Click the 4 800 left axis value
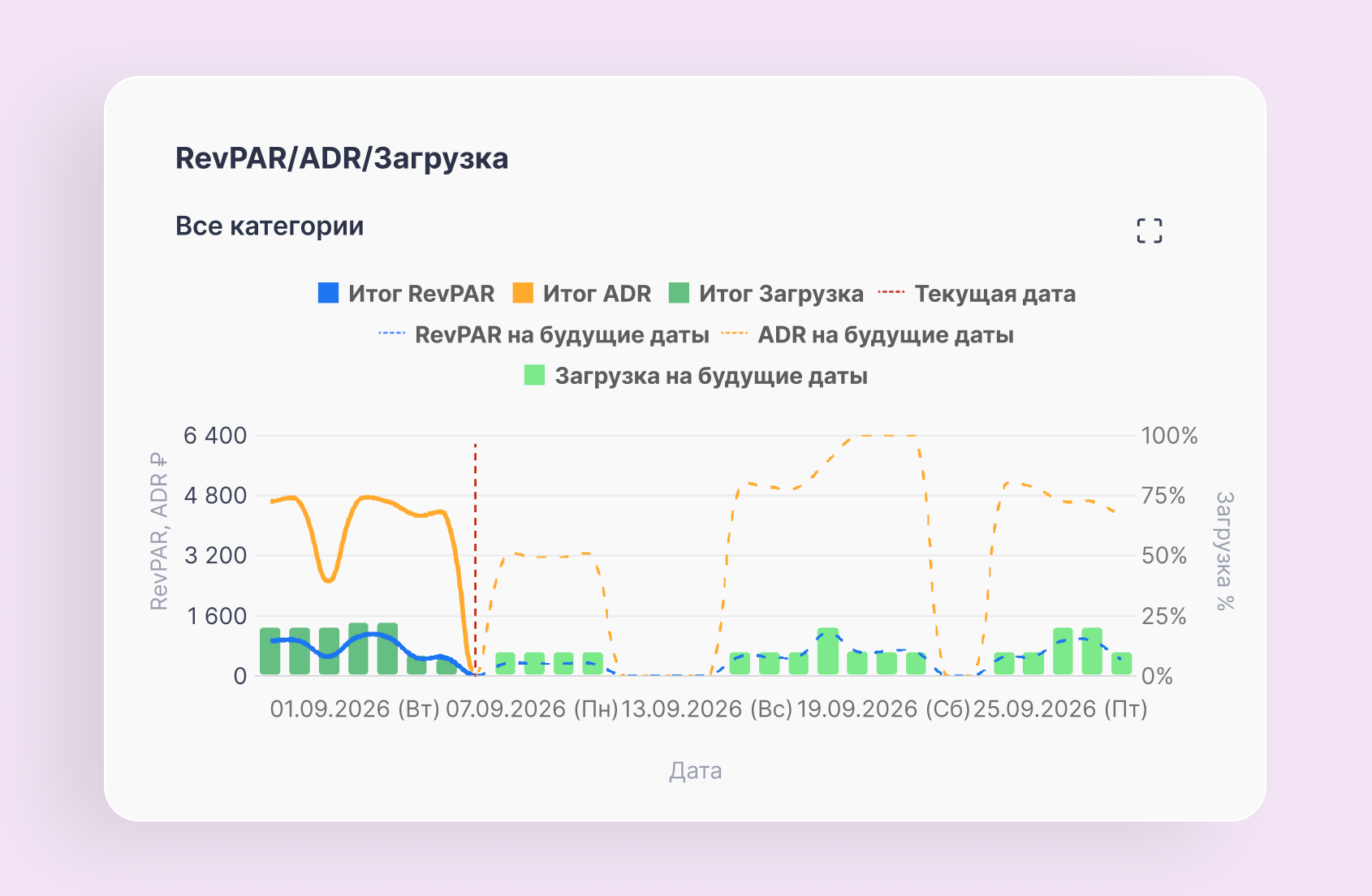1372x896 pixels. pos(215,496)
